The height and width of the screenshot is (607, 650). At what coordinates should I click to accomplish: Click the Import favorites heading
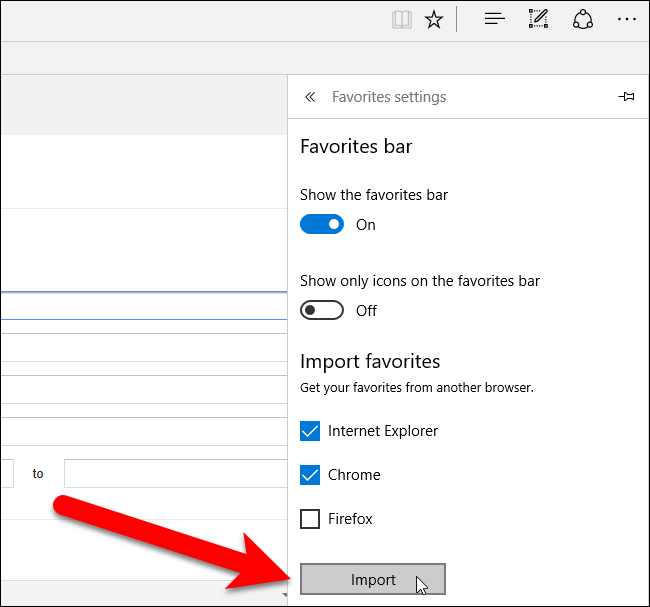370,361
